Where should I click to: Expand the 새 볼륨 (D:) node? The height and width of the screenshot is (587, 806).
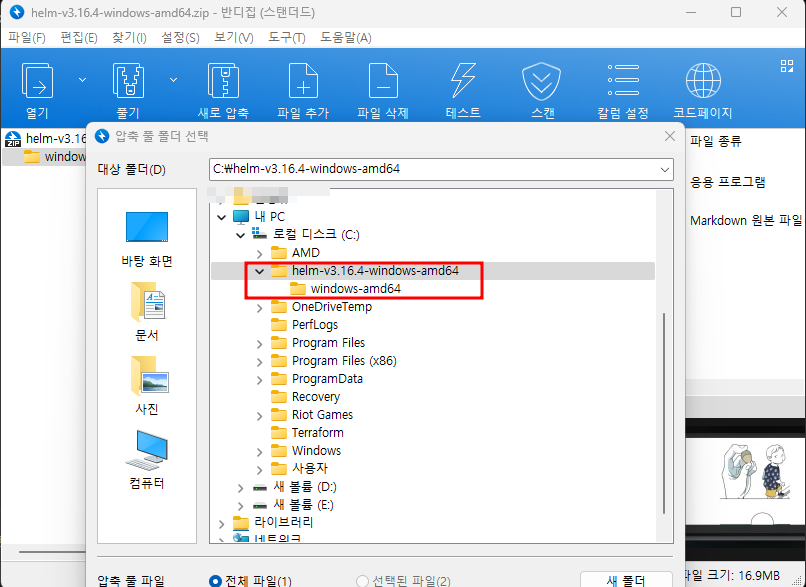click(x=240, y=488)
